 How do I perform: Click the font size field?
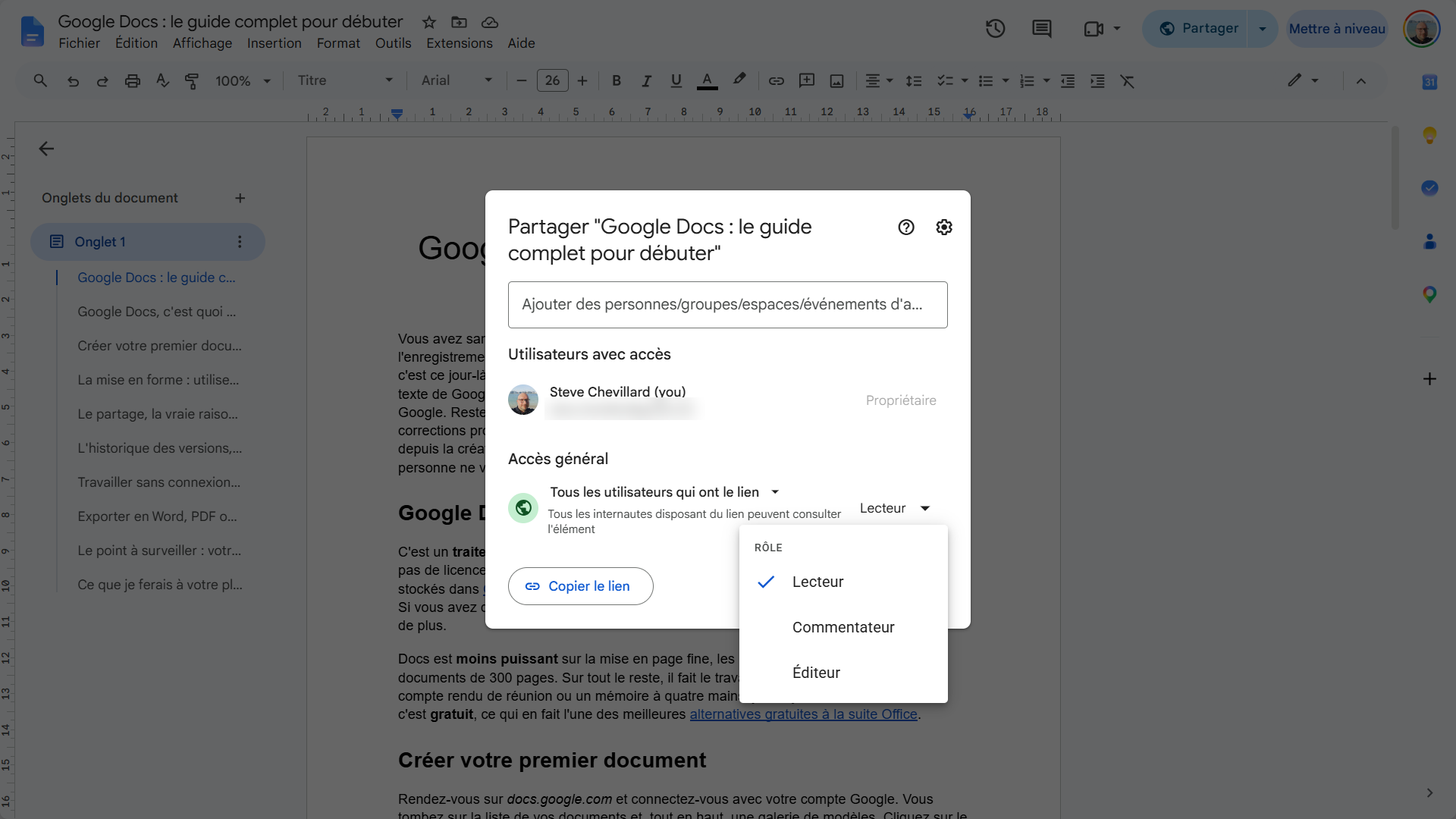tap(552, 80)
